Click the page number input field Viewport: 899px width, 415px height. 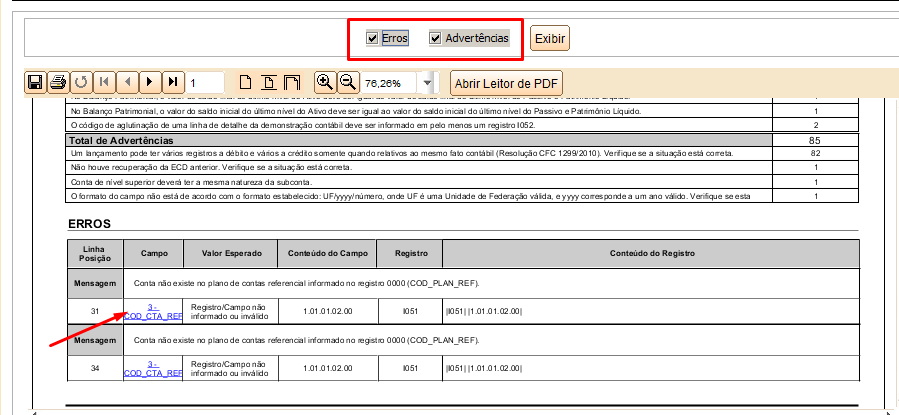pos(204,83)
